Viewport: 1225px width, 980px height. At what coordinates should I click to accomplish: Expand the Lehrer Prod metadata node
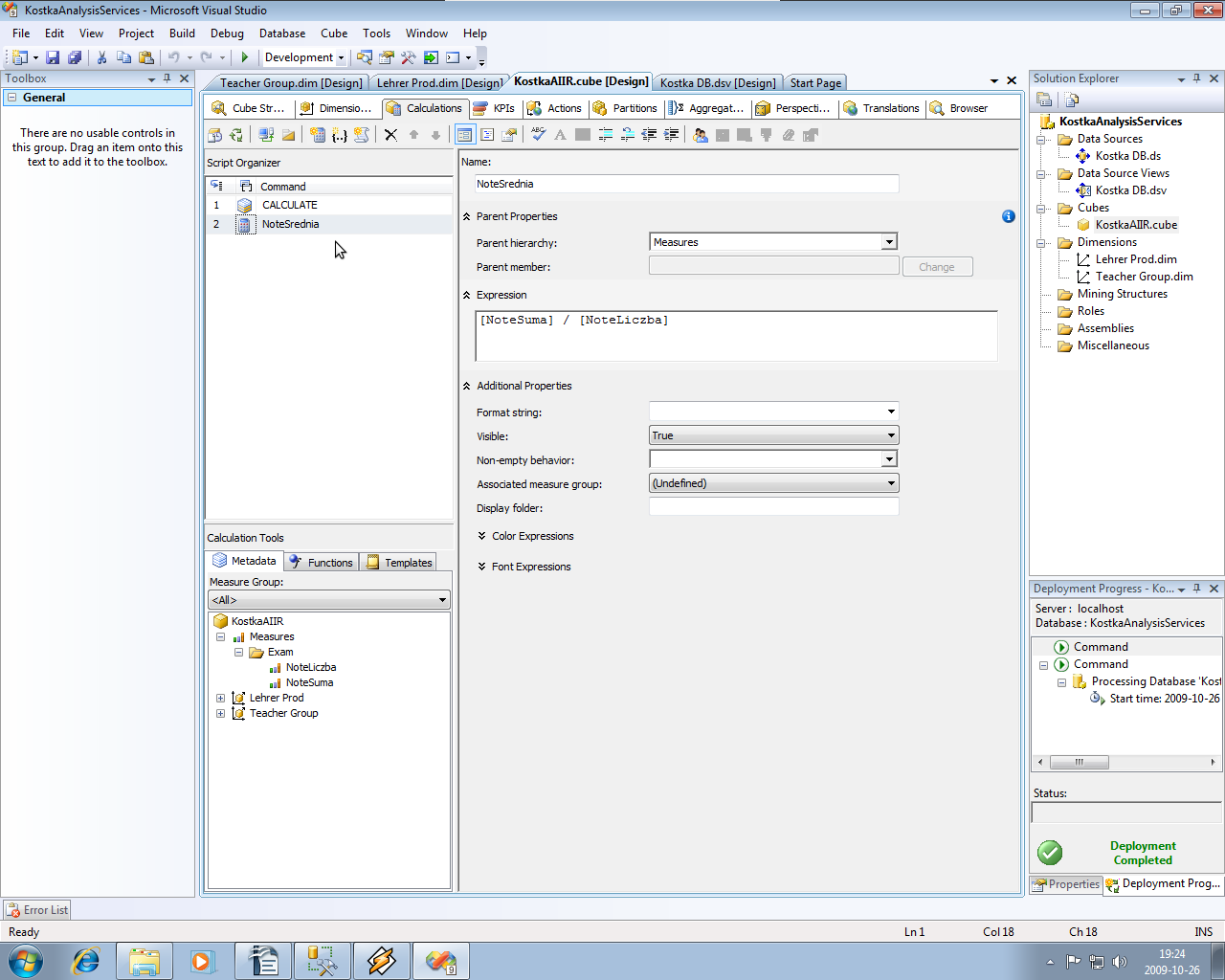220,698
